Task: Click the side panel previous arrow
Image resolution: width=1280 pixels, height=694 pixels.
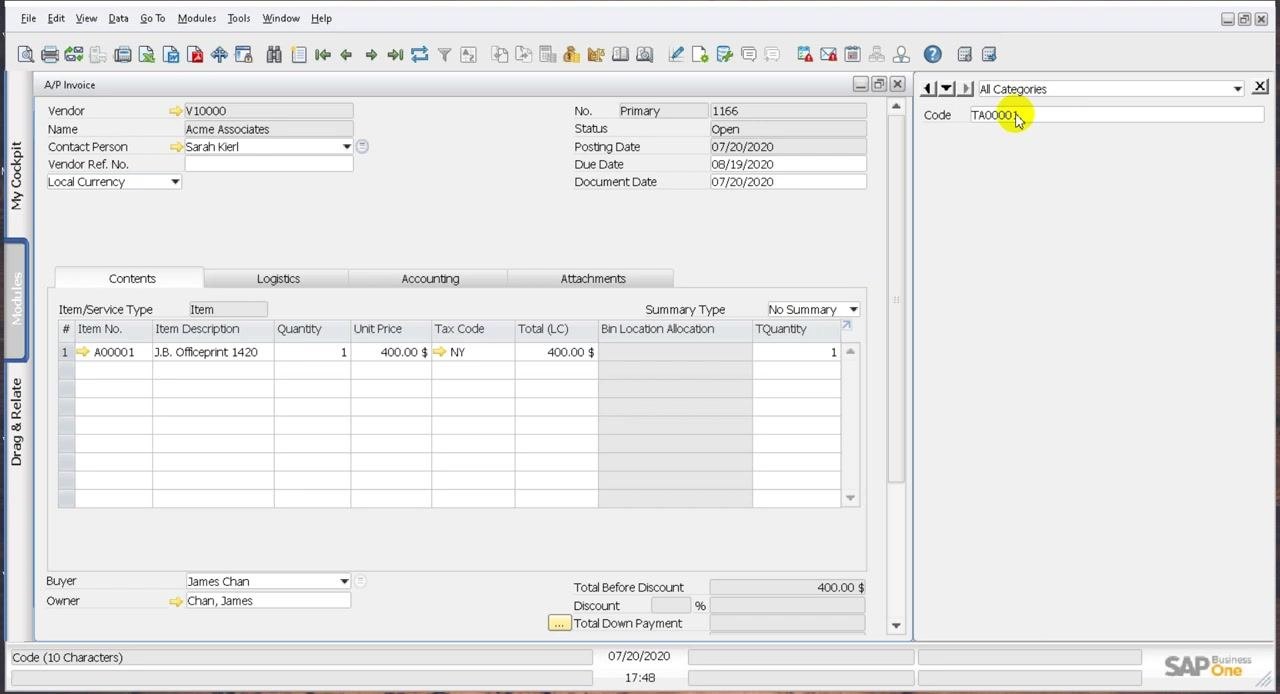Action: tap(927, 89)
